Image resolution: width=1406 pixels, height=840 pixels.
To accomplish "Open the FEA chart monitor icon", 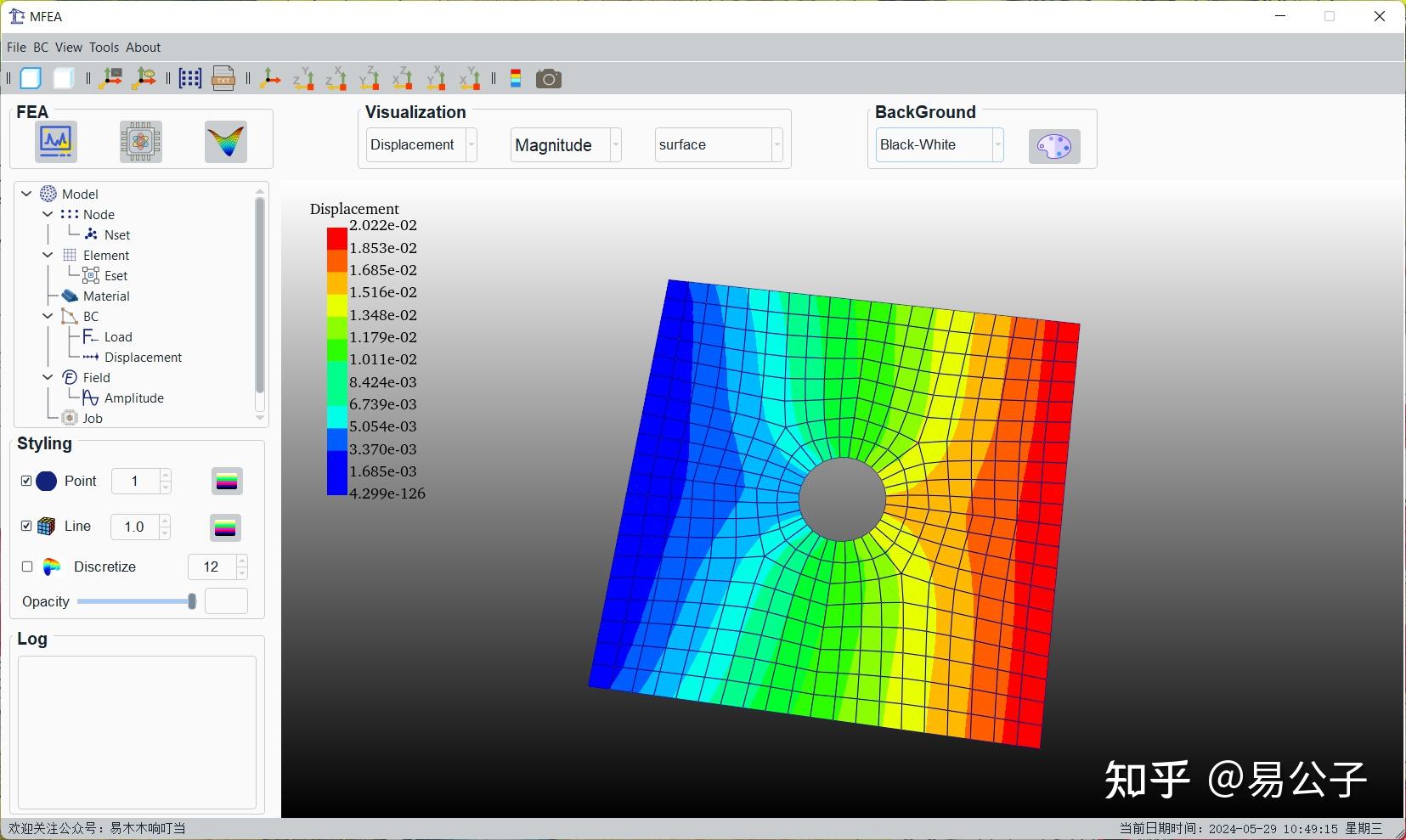I will (56, 142).
